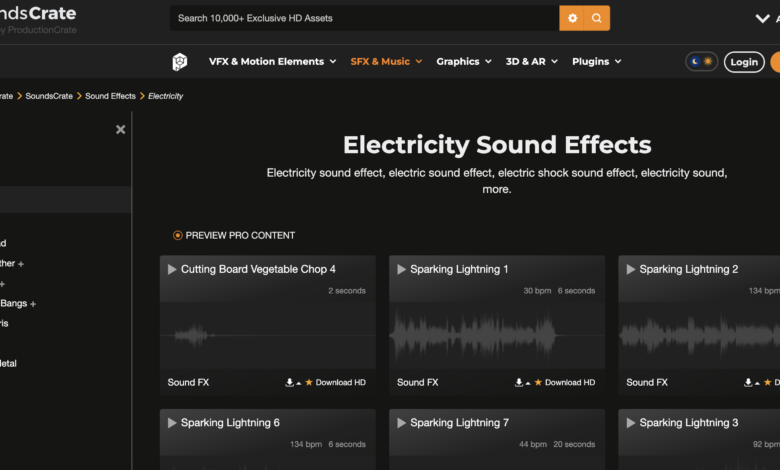Close the sidebar with the X icon
Screen dimensions: 780x470
pos(120,129)
